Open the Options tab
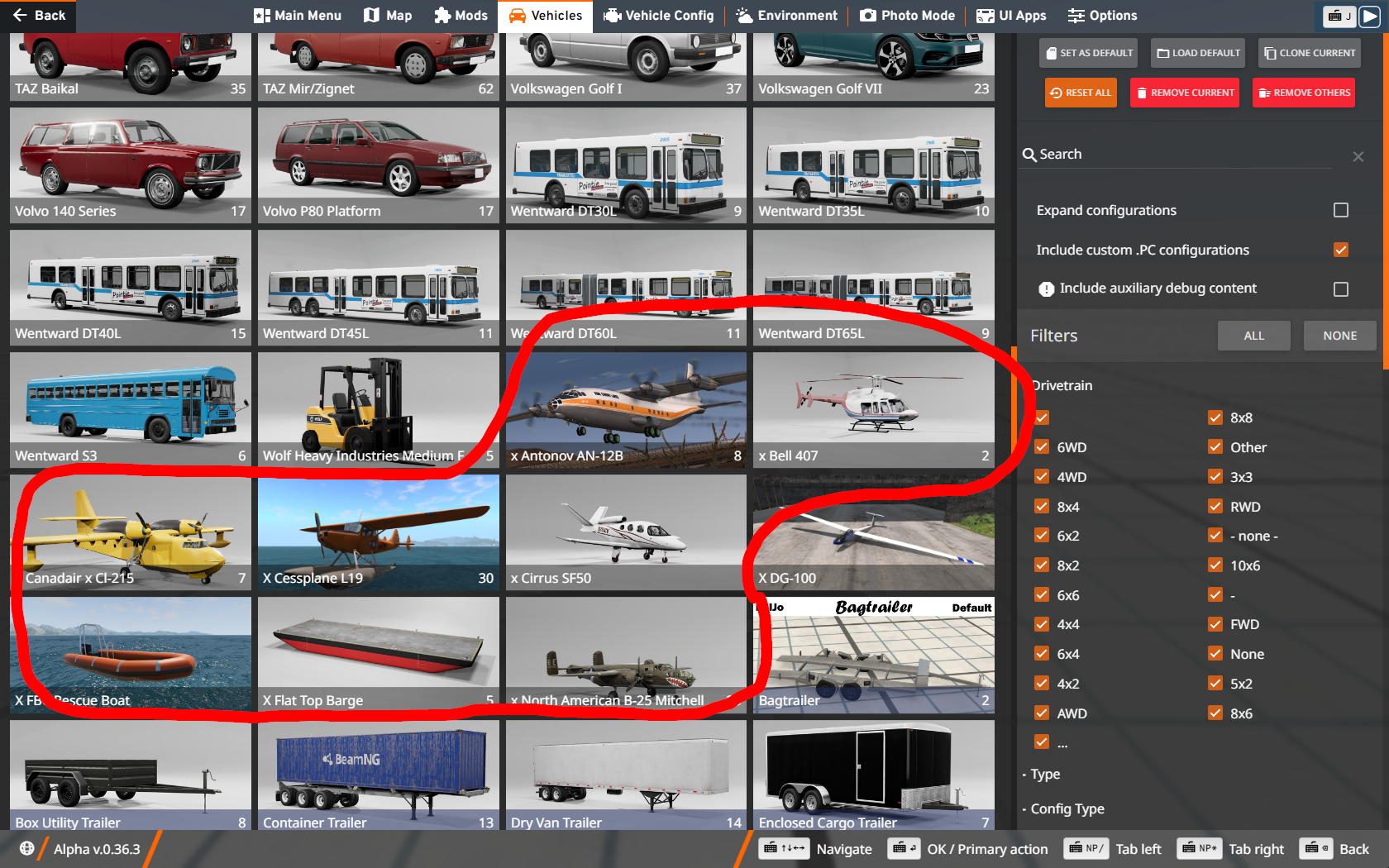Screen dimensions: 1389x868 pyautogui.click(x=1102, y=16)
